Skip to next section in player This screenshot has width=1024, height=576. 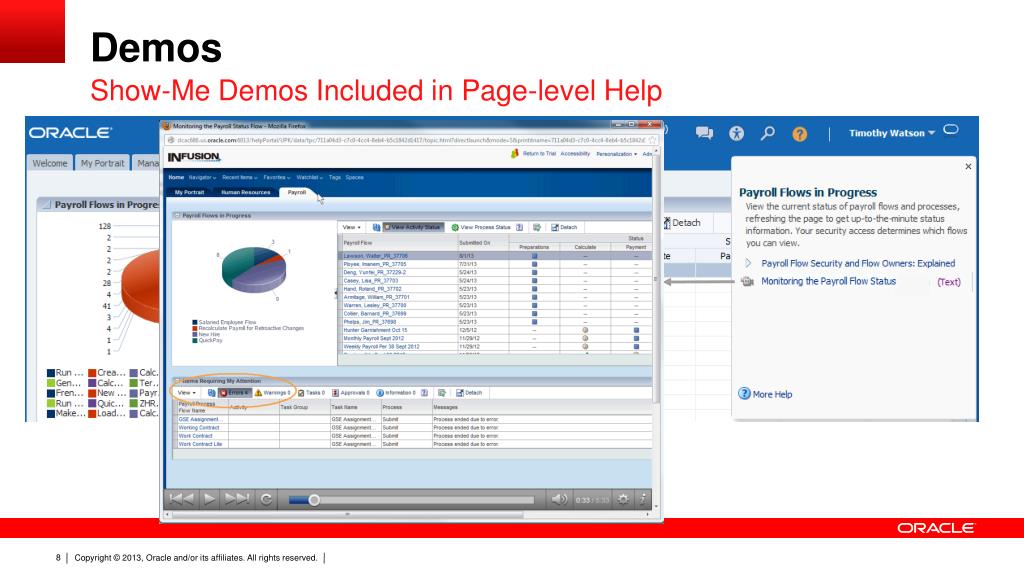(x=237, y=500)
